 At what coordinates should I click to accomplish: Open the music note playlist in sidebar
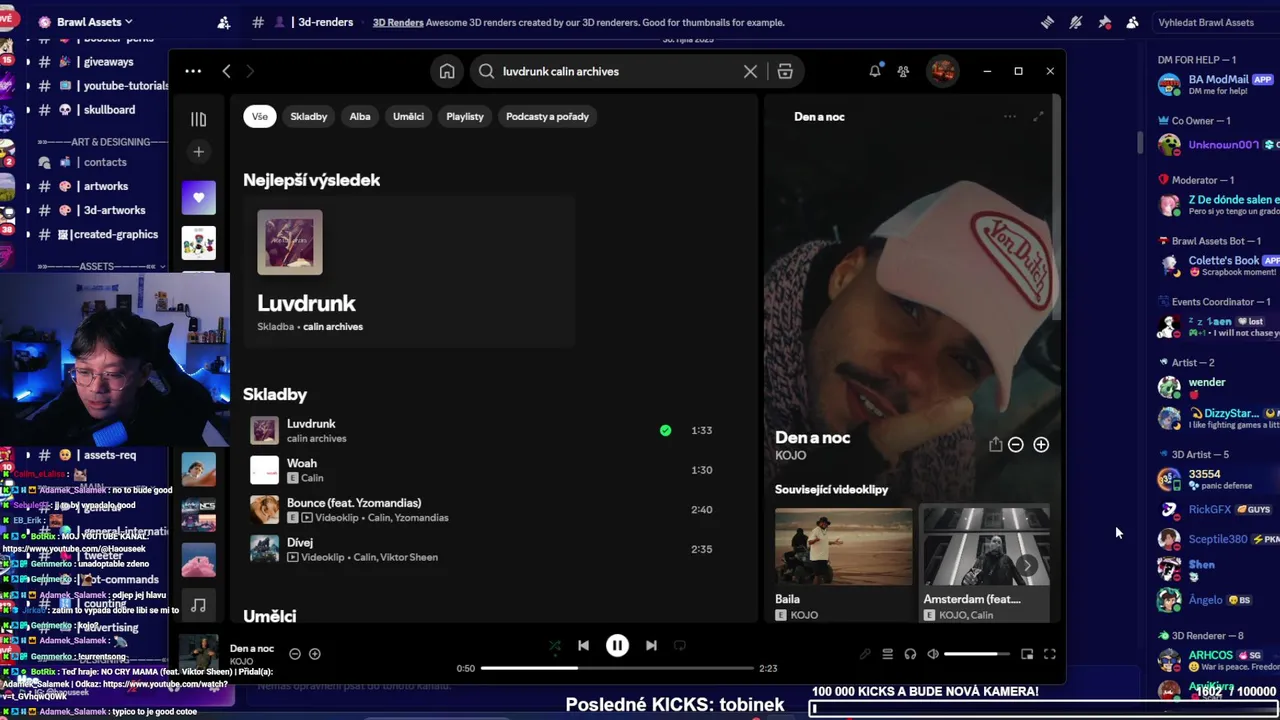point(198,604)
